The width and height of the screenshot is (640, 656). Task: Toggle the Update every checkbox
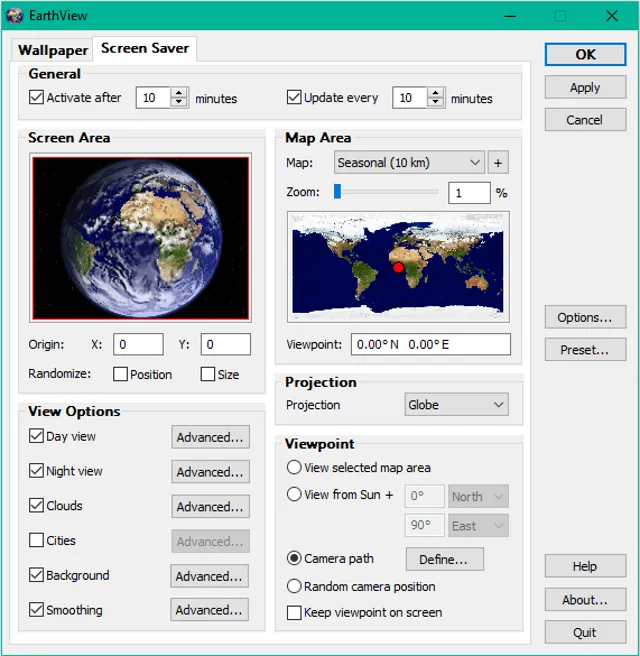tap(294, 97)
